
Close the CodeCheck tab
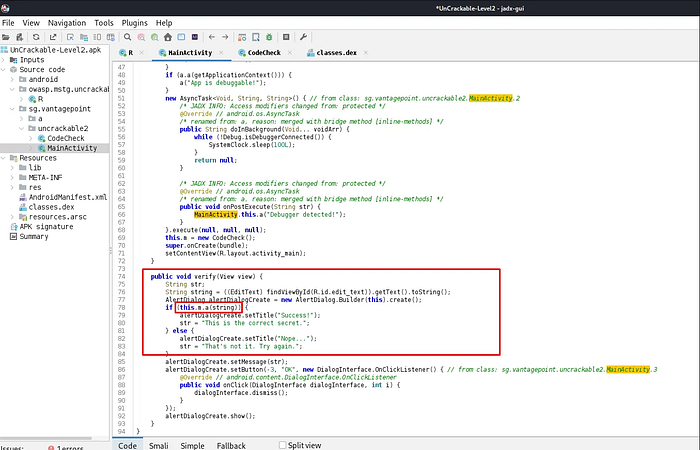290,53
